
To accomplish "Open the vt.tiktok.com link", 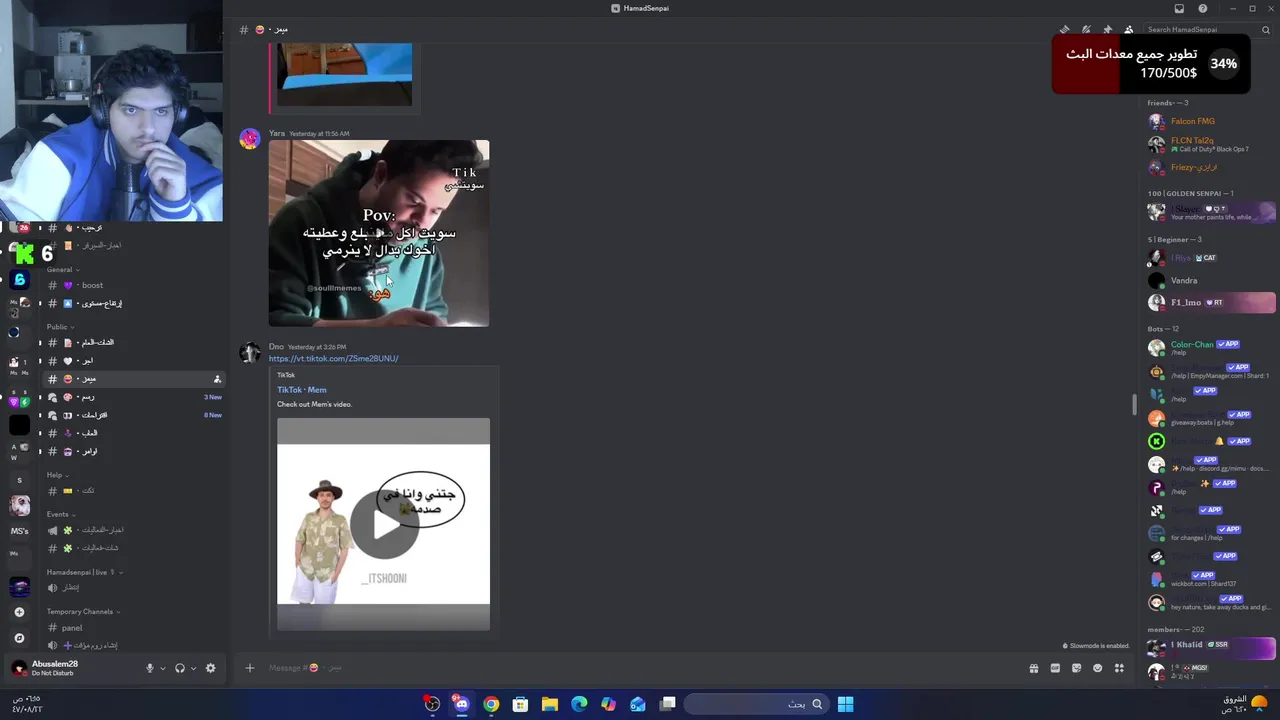I will 333,358.
